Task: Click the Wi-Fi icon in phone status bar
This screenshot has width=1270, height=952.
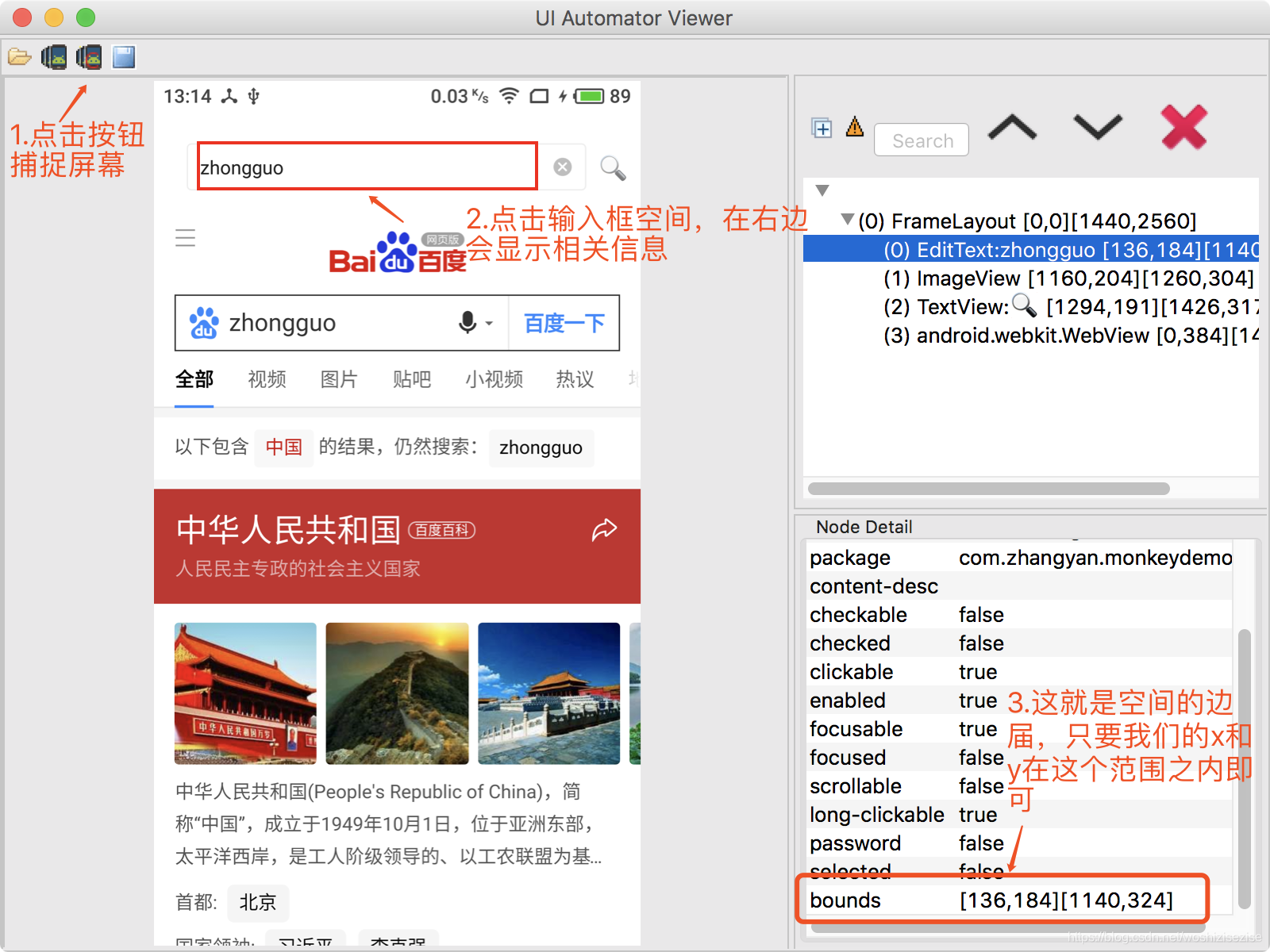Action: [x=509, y=96]
